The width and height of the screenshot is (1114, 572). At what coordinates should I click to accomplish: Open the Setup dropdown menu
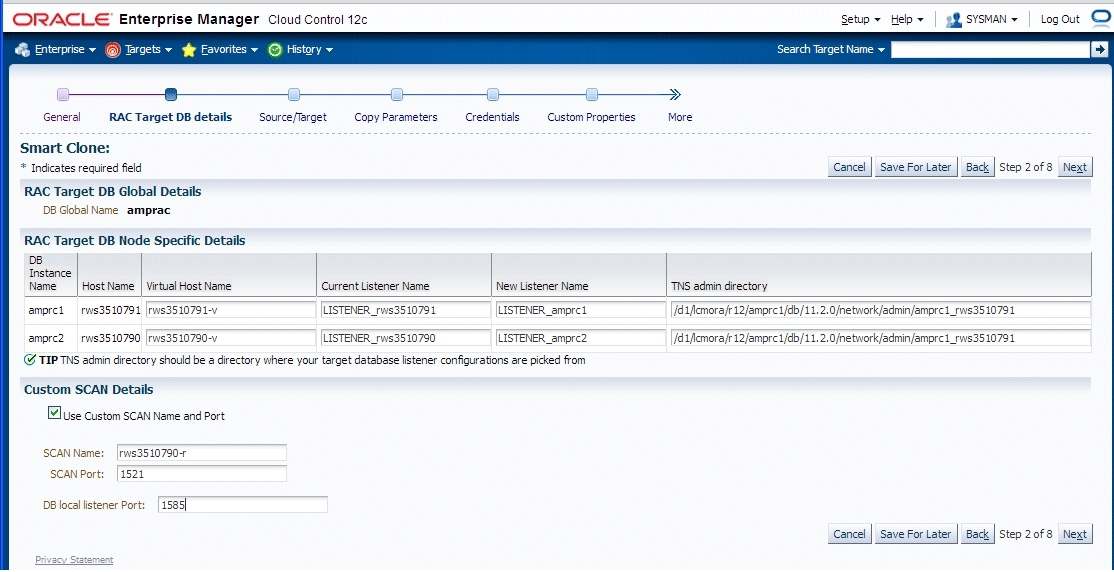[861, 19]
